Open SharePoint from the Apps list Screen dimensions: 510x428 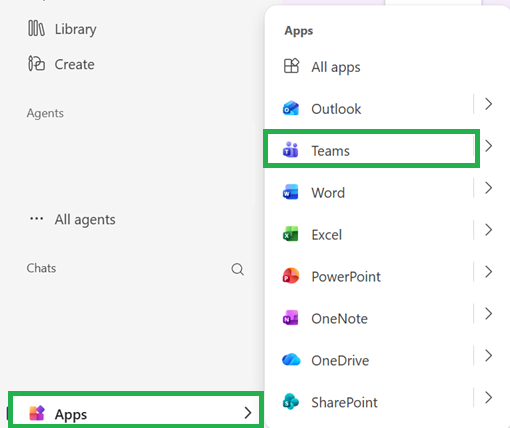[369, 402]
